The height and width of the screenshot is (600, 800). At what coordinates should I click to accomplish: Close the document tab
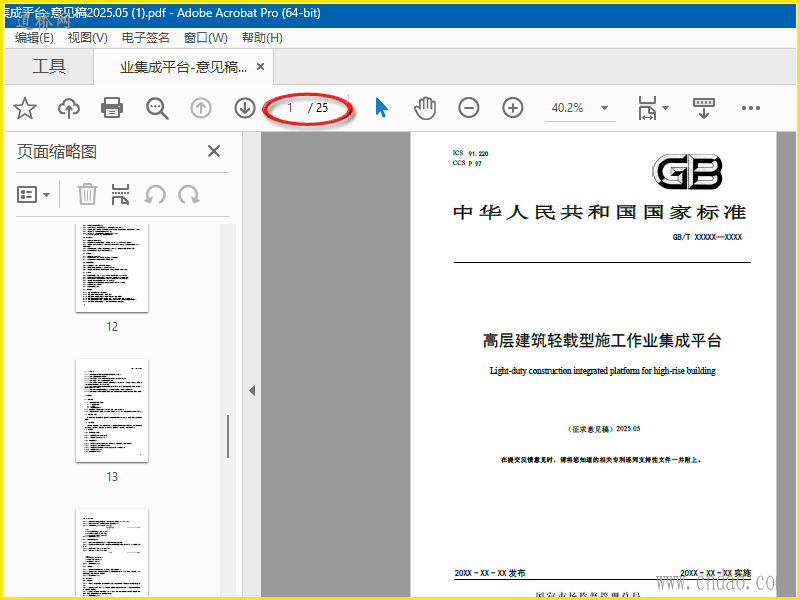tap(260, 66)
